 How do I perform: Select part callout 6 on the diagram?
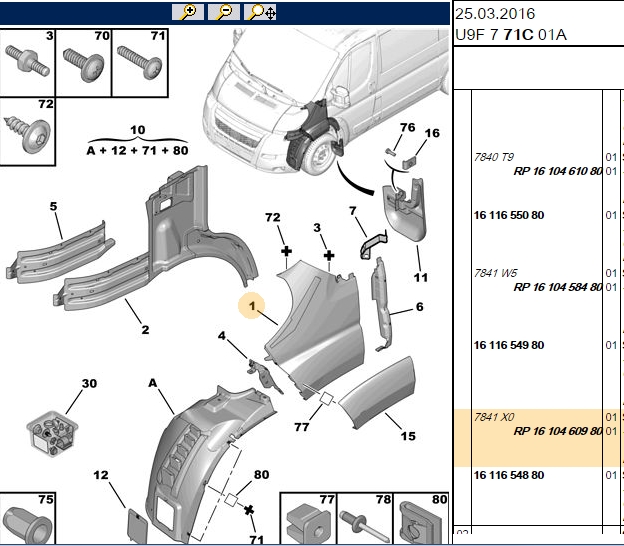(x=419, y=306)
